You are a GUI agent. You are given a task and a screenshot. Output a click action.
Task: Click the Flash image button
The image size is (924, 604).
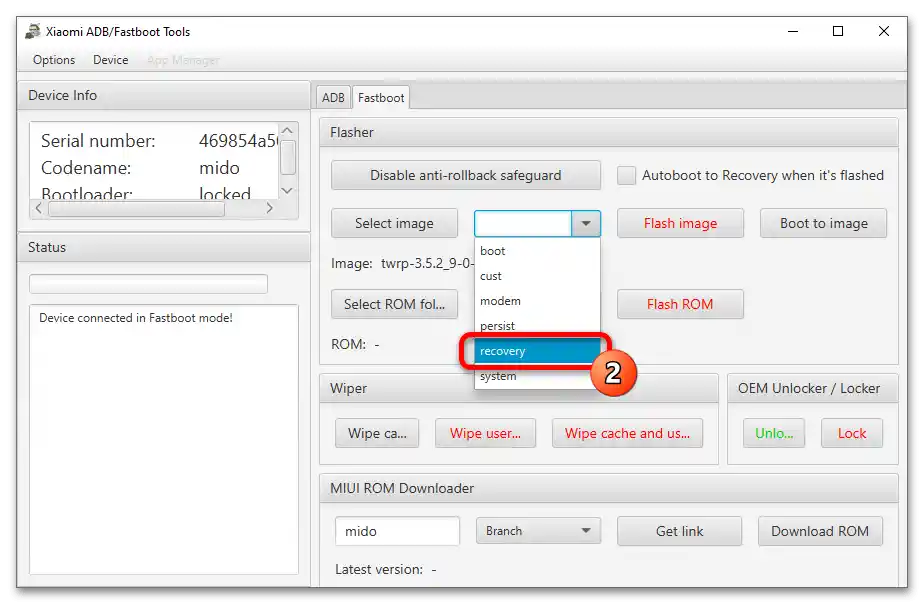(x=680, y=223)
